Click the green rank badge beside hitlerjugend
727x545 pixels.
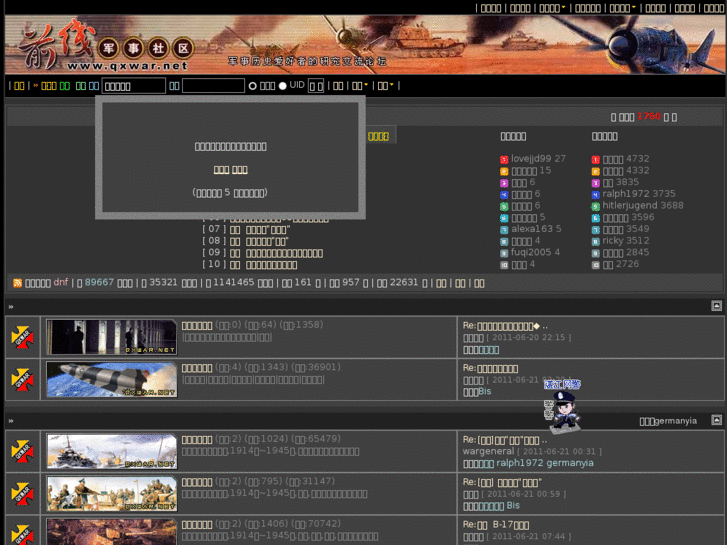[x=596, y=206]
